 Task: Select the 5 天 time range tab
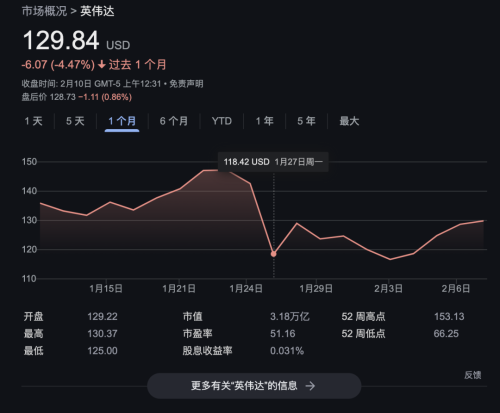pyautogui.click(x=75, y=121)
